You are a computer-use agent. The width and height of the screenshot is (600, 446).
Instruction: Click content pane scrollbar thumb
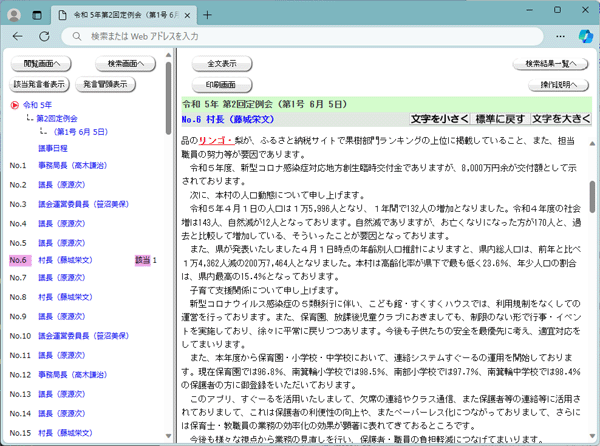592,197
